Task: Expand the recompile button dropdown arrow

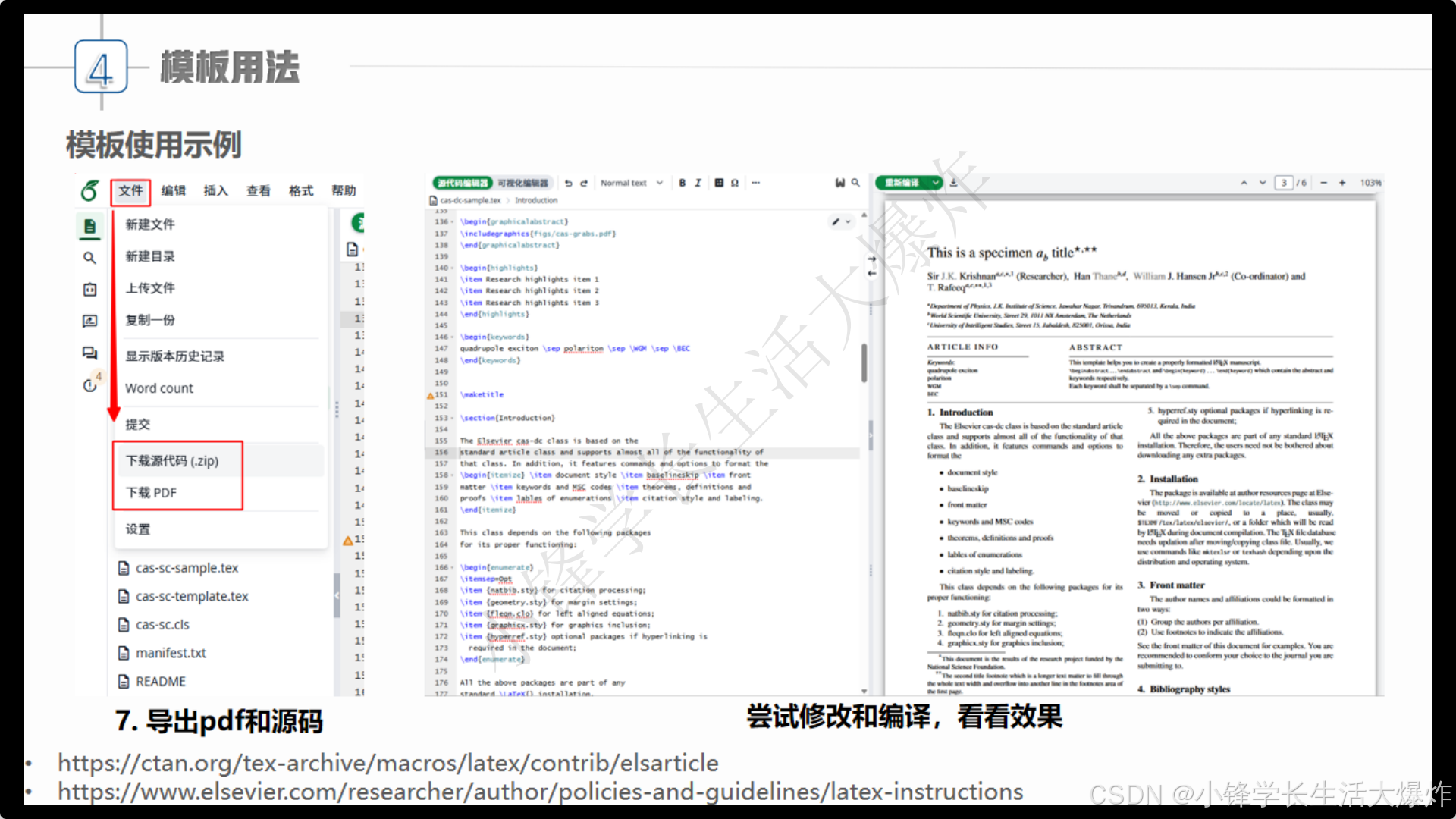Action: [x=936, y=183]
